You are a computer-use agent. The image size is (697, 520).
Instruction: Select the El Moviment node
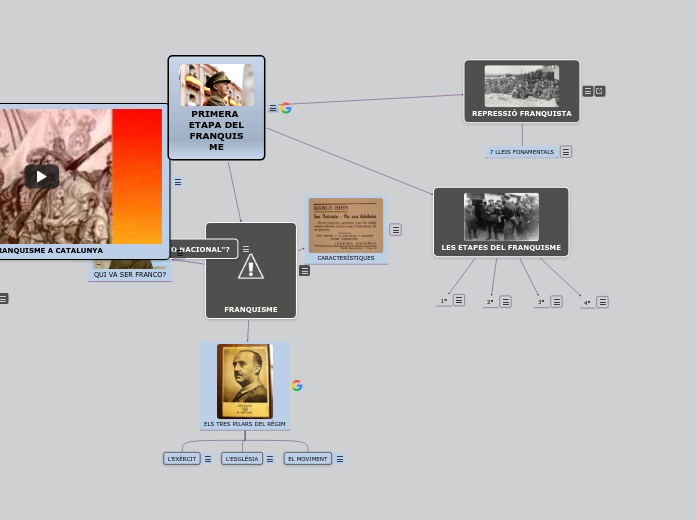point(308,459)
